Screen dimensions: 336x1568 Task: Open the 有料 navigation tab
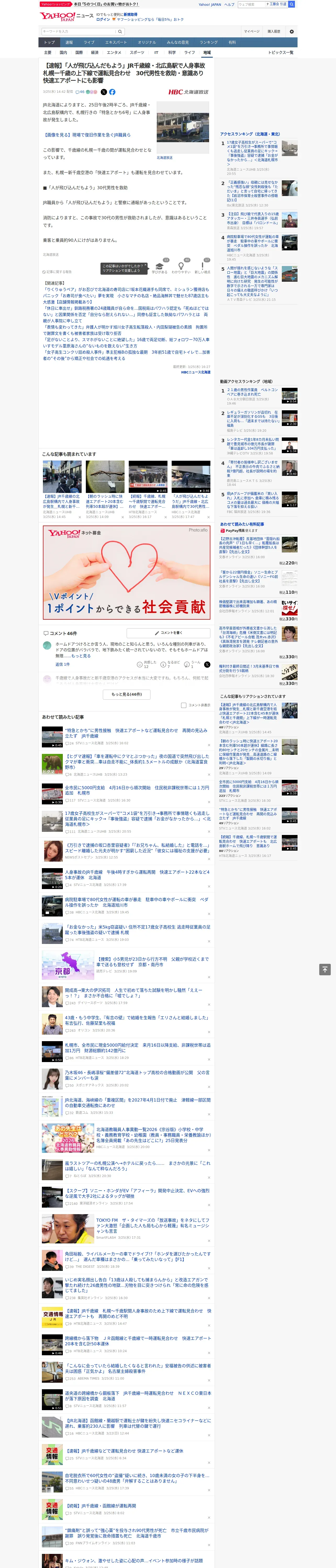(232, 42)
